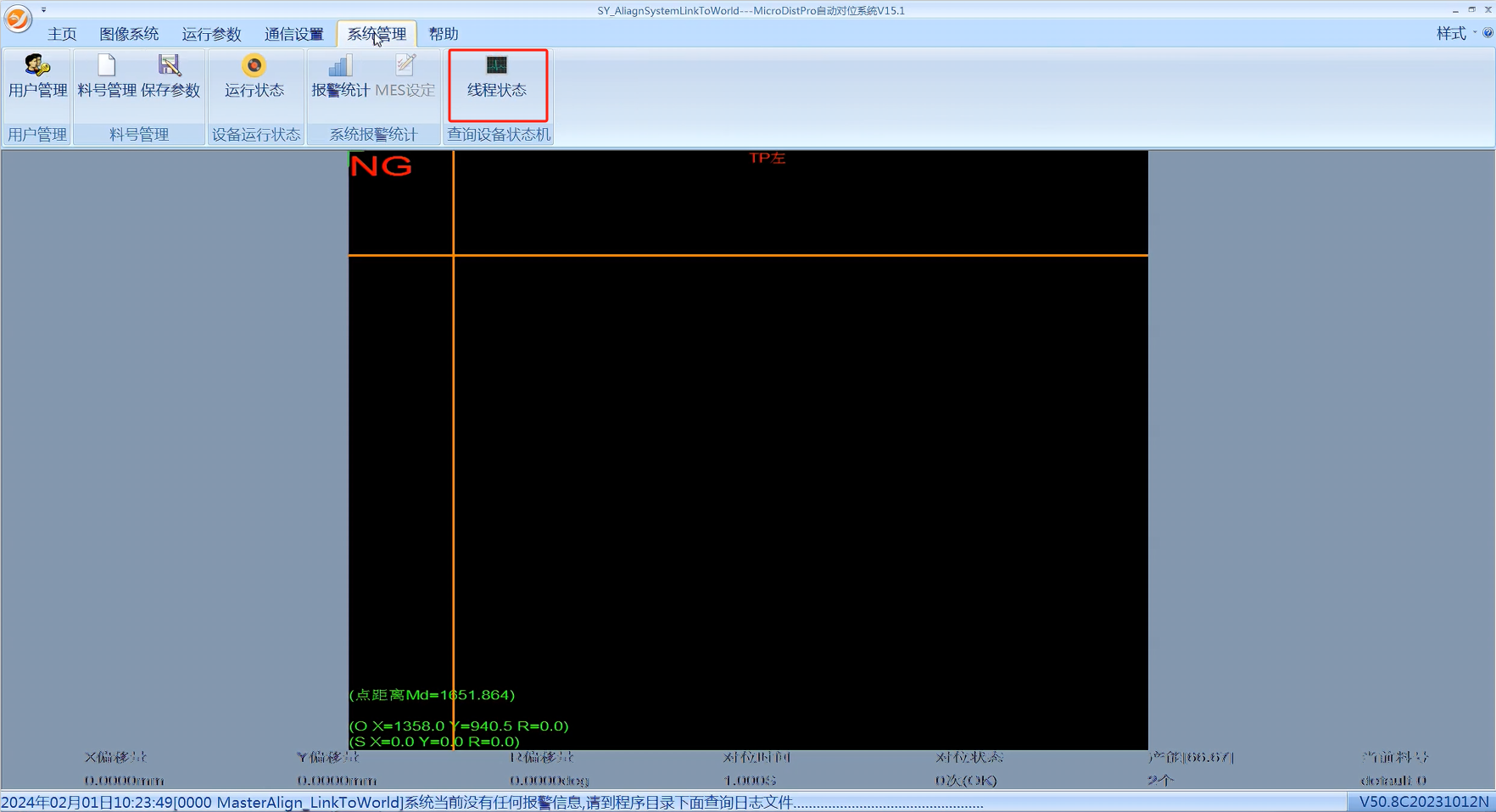The width and height of the screenshot is (1496, 812).
Task: Click the red NG result in image view
Action: coord(381,166)
